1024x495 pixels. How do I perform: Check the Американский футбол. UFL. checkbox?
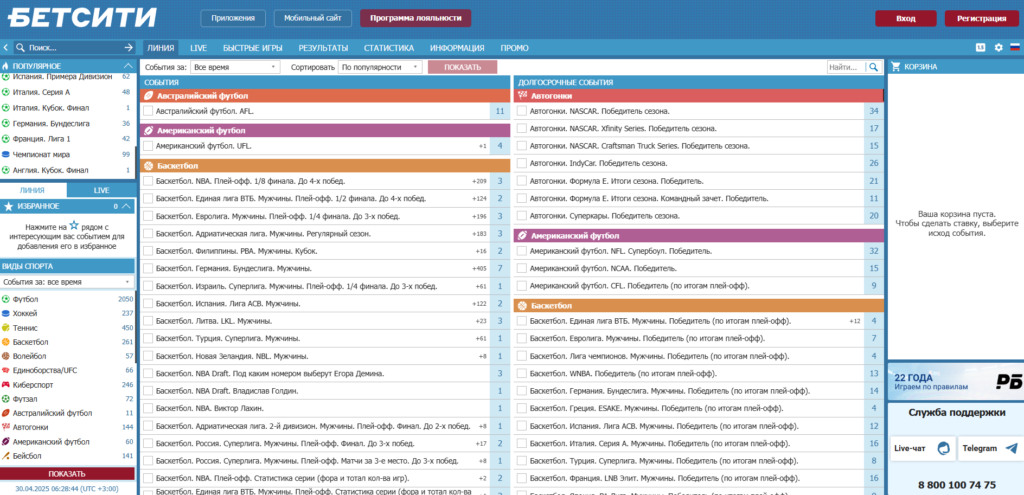click(x=148, y=146)
